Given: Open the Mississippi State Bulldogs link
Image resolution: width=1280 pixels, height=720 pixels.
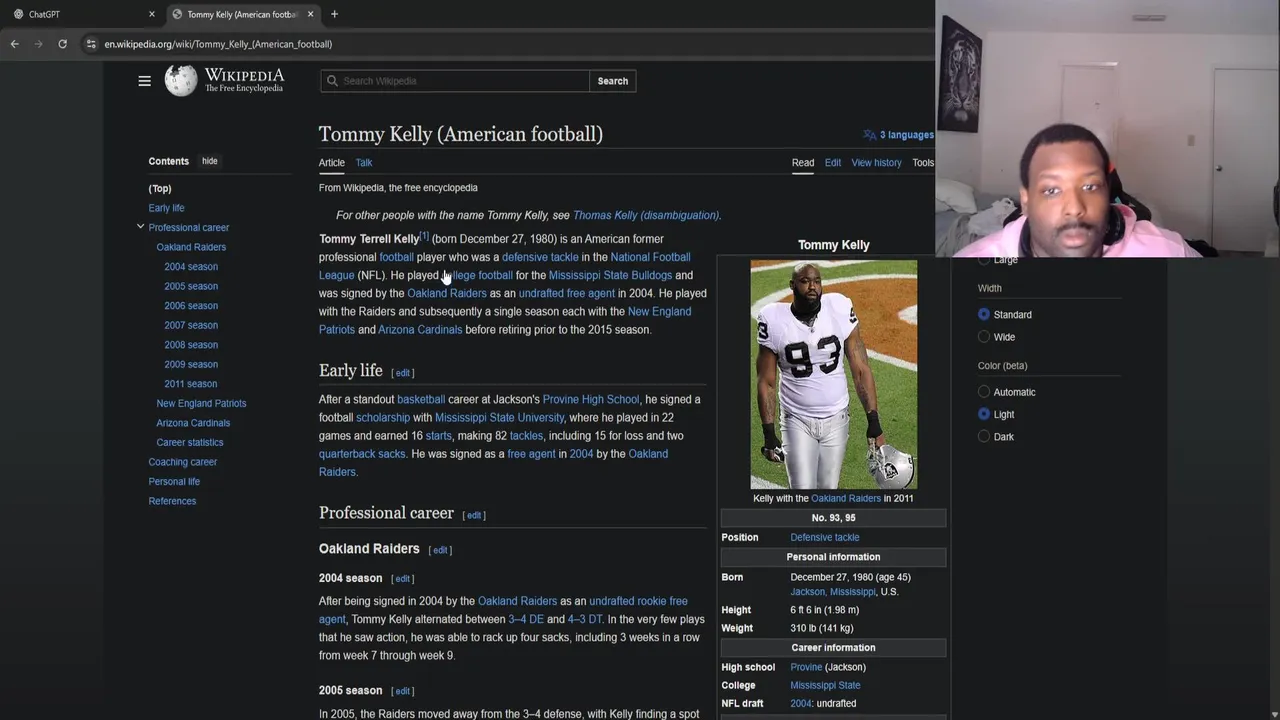Looking at the screenshot, I should (610, 275).
